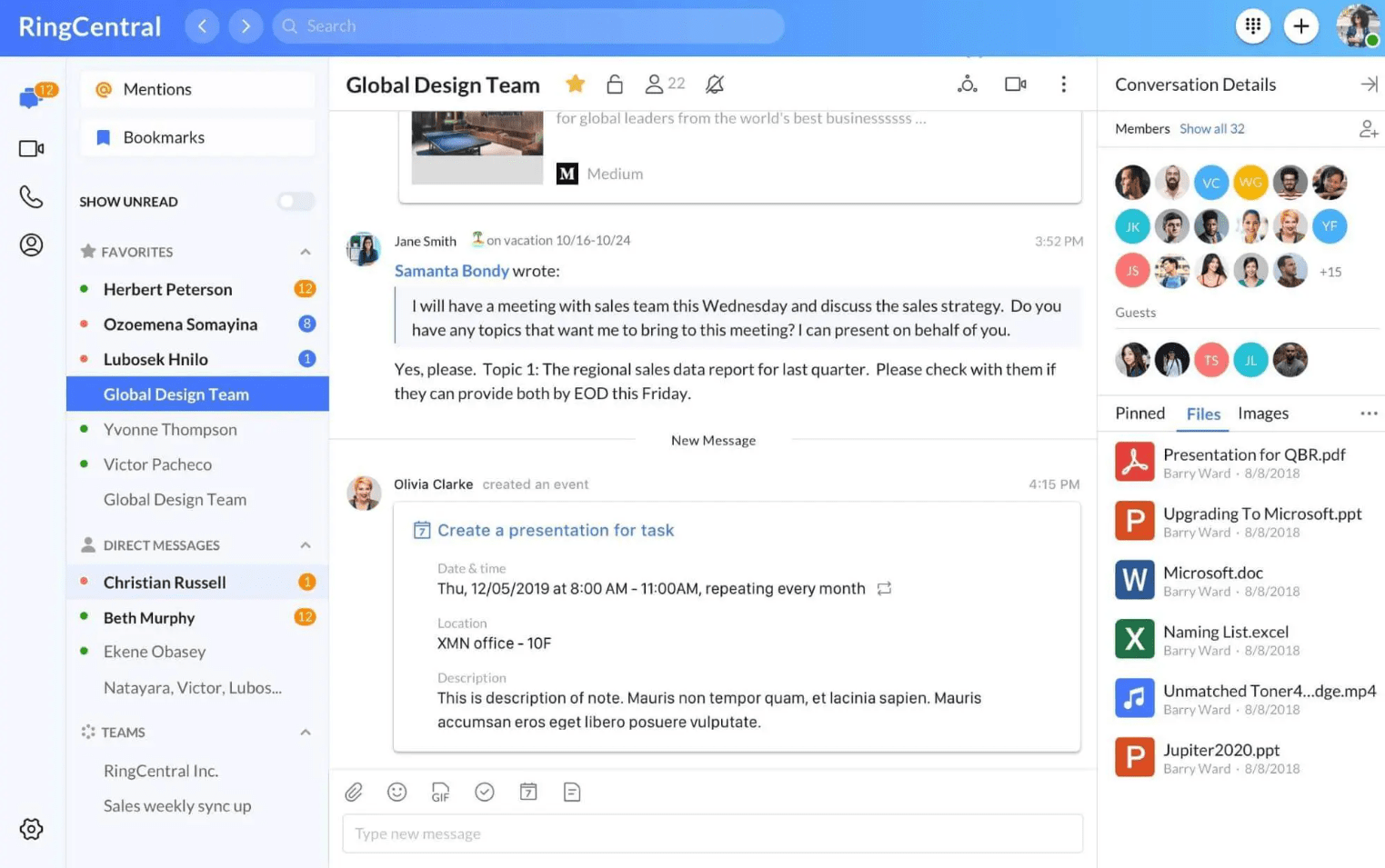Collapse the Direct Messages section
The height and width of the screenshot is (868, 1385).
point(305,544)
